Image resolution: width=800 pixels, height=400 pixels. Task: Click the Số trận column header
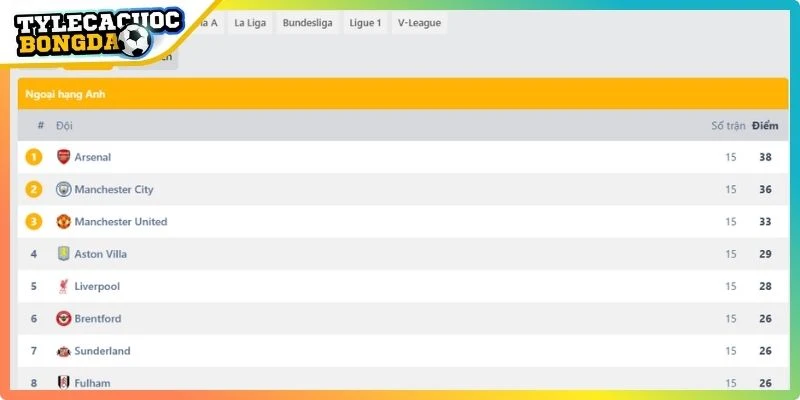tap(729, 126)
